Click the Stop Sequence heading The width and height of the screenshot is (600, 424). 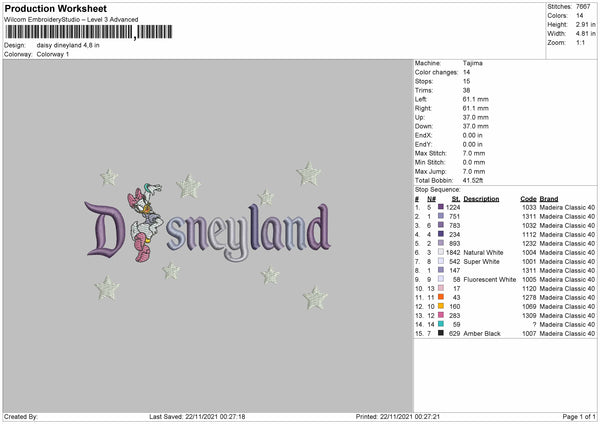[437, 189]
